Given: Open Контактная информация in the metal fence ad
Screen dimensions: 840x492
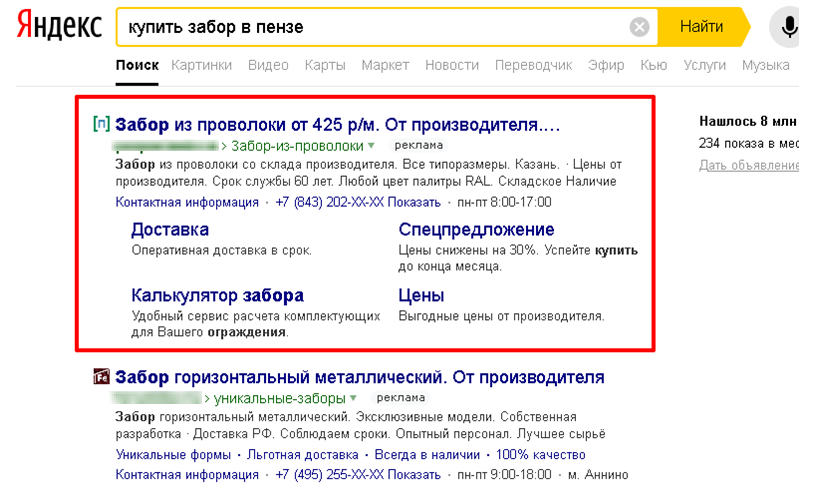Looking at the screenshot, I should tap(187, 475).
